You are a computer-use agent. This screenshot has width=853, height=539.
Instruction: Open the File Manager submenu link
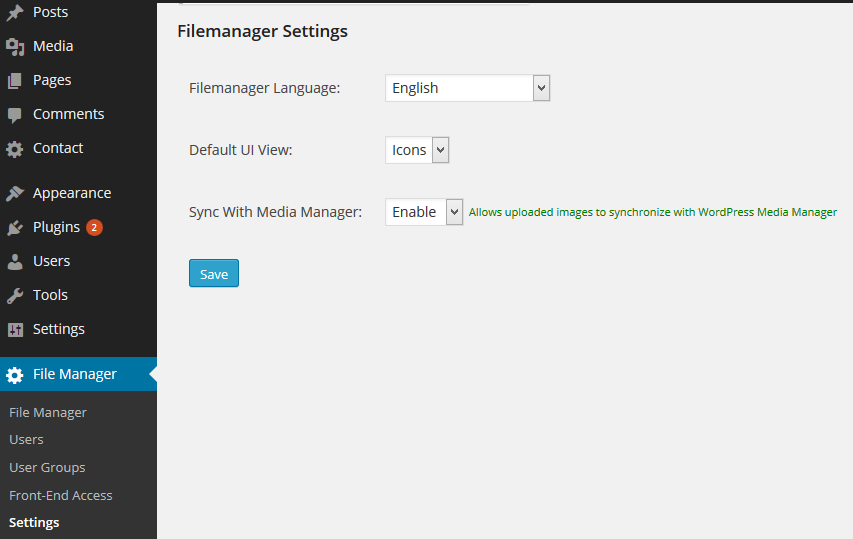[x=47, y=412]
